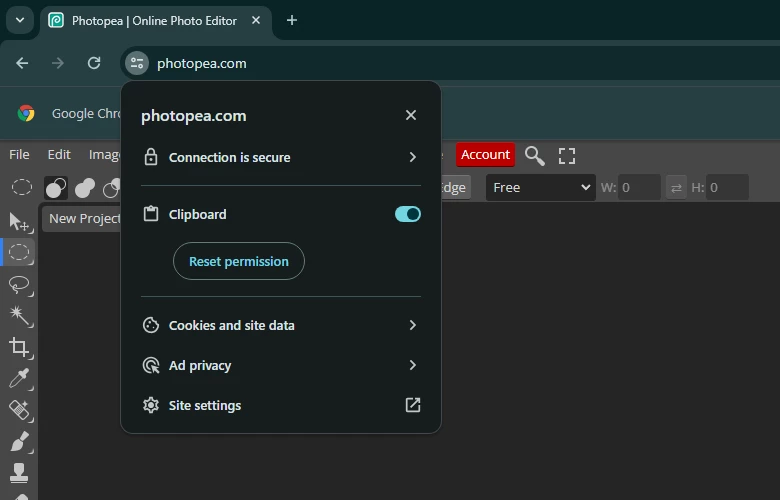Close the Photopea browser tab

[x=256, y=20]
